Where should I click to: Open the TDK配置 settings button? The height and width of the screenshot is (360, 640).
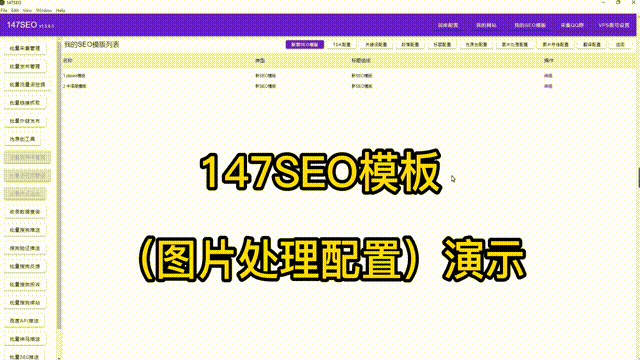(x=341, y=44)
